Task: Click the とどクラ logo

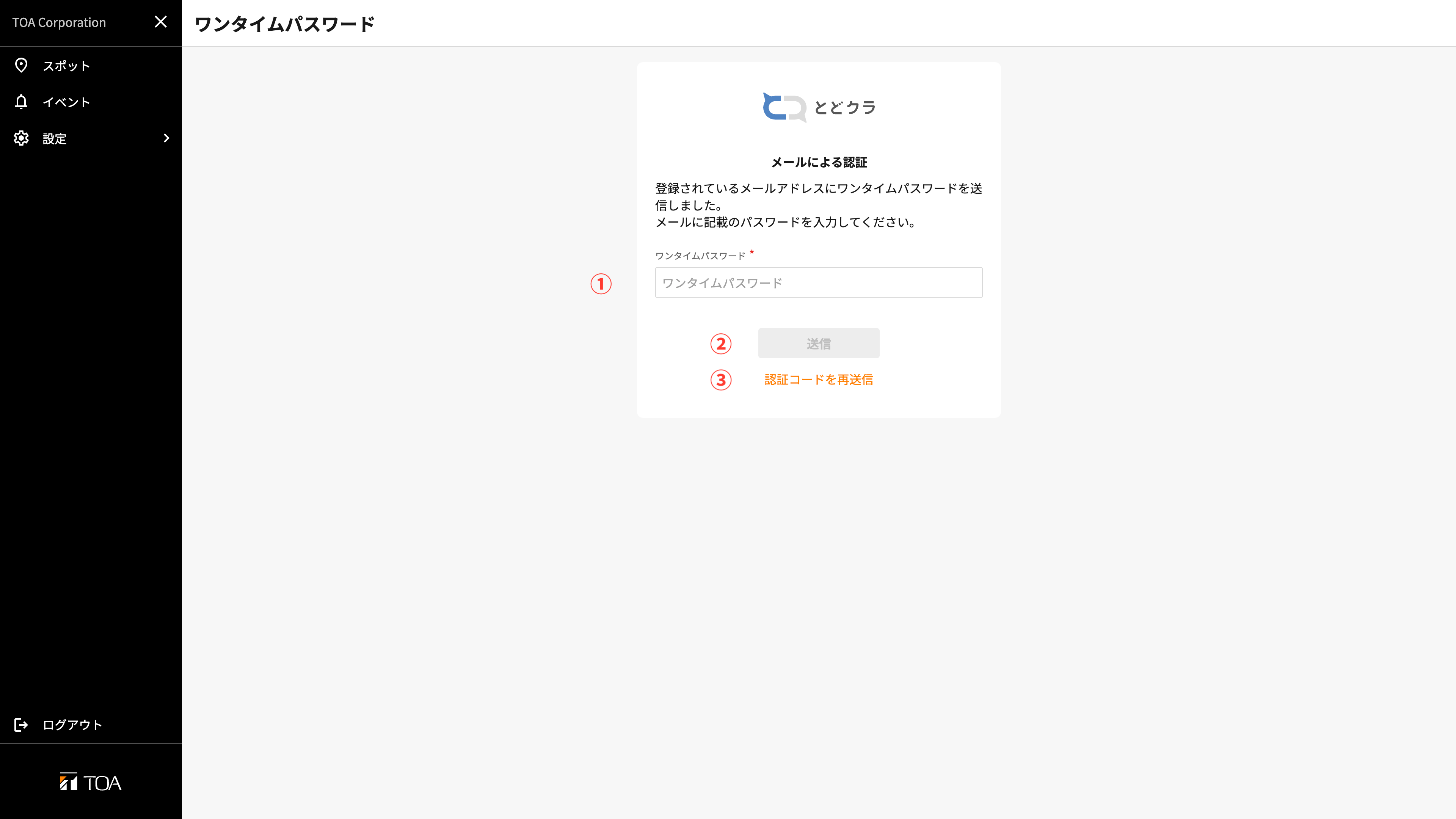Action: tap(819, 107)
